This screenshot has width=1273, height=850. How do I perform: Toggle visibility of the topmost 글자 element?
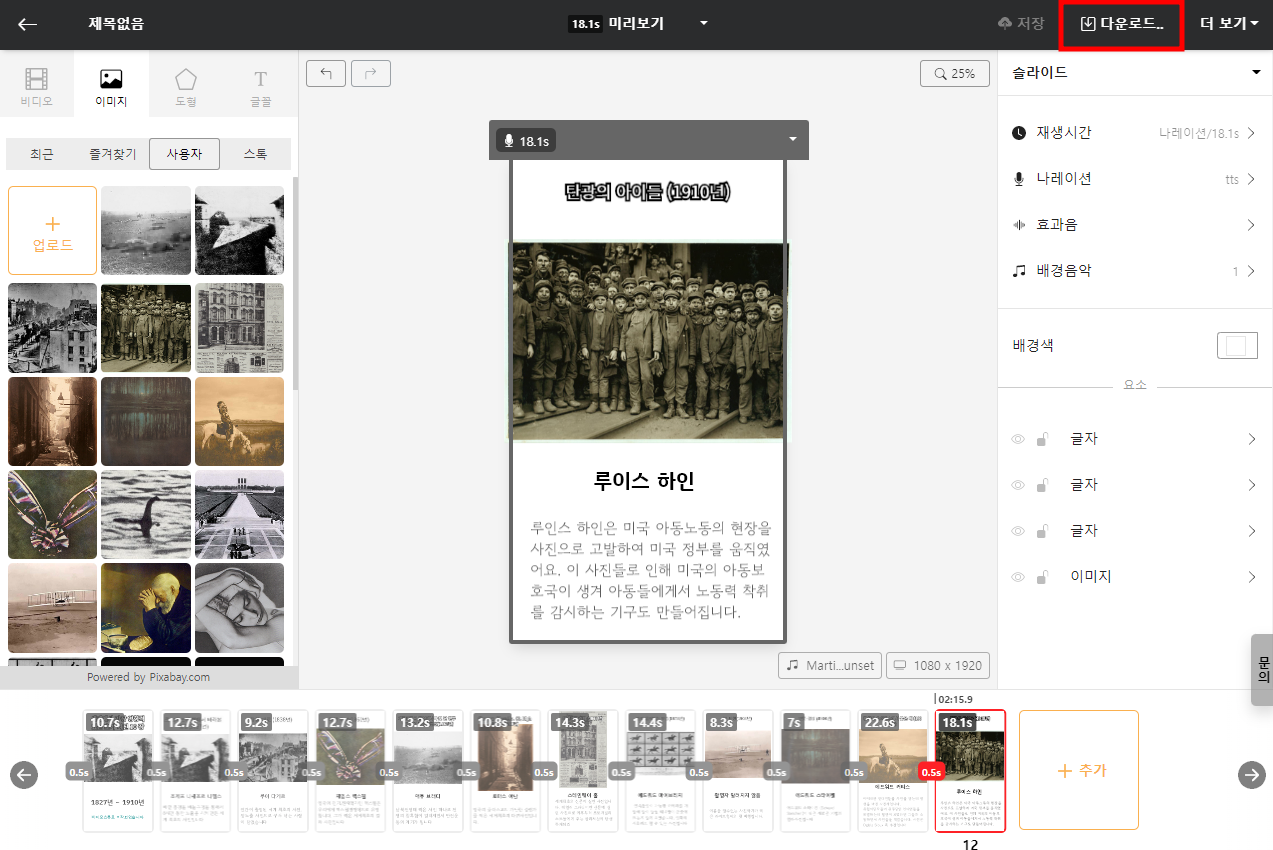click(1018, 439)
